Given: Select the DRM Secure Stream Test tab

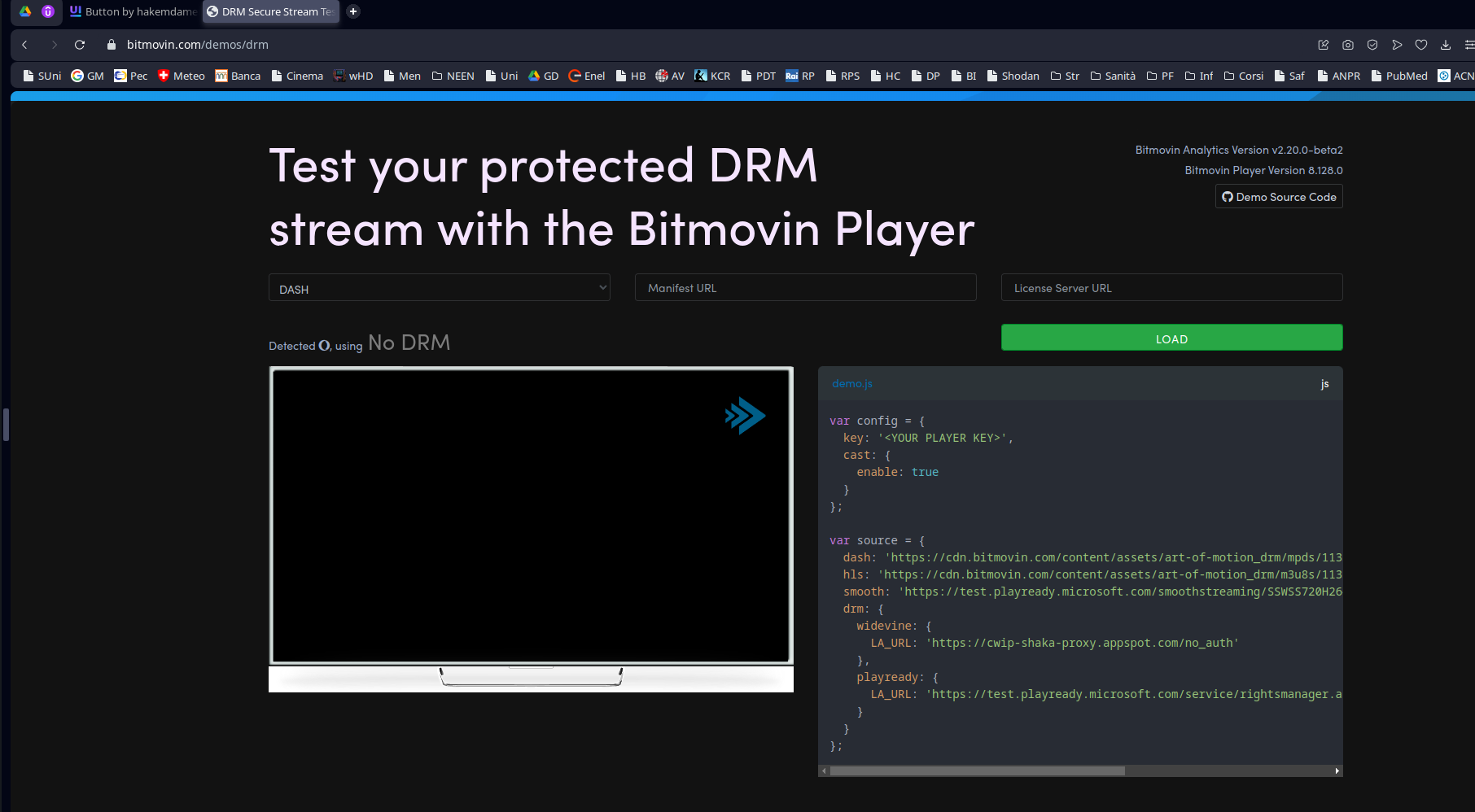Looking at the screenshot, I should click(270, 11).
